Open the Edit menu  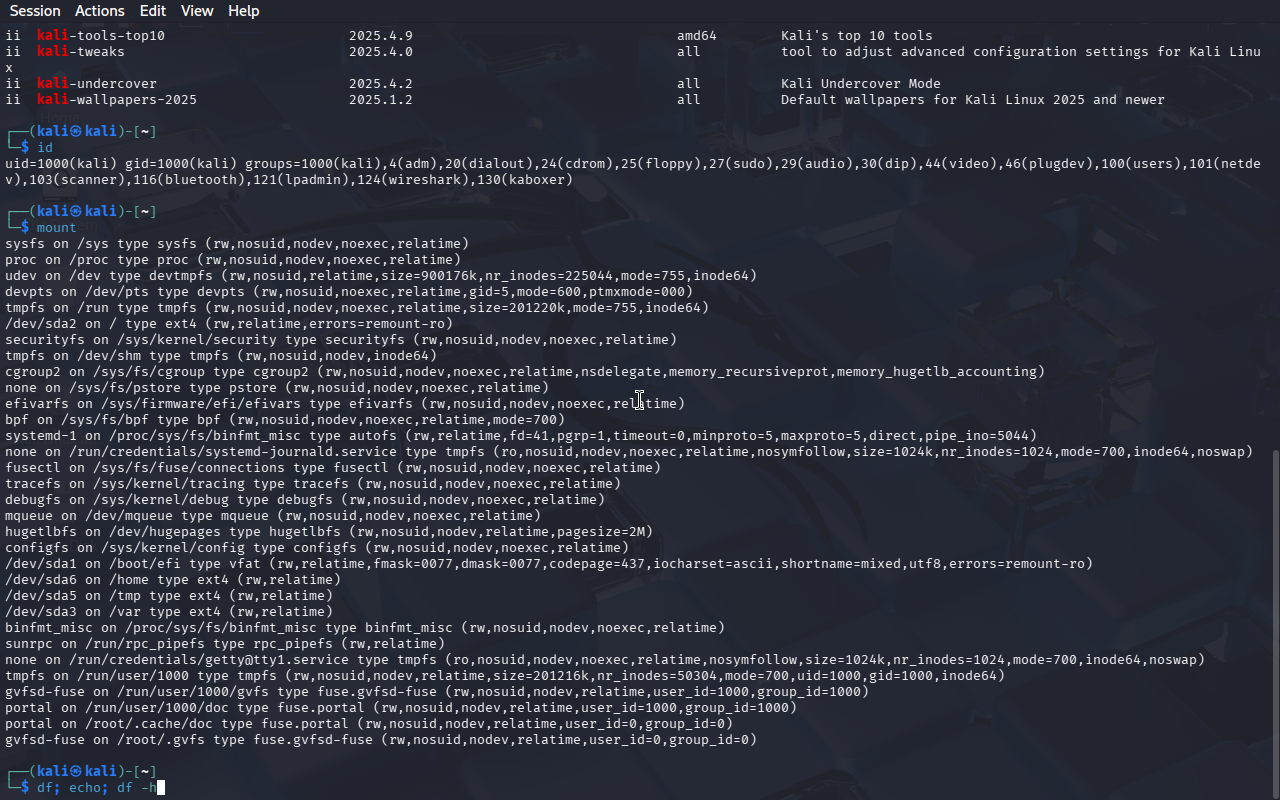click(x=153, y=11)
